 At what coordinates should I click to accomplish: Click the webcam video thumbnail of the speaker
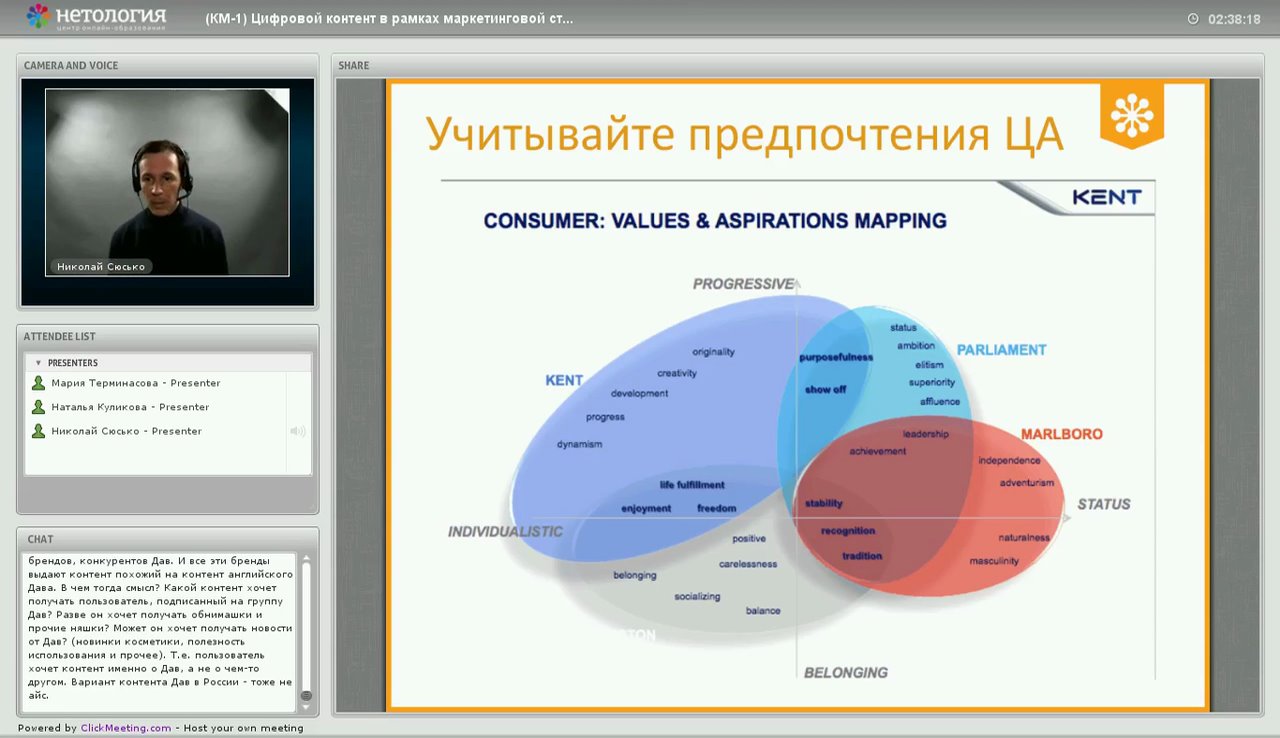(x=167, y=181)
